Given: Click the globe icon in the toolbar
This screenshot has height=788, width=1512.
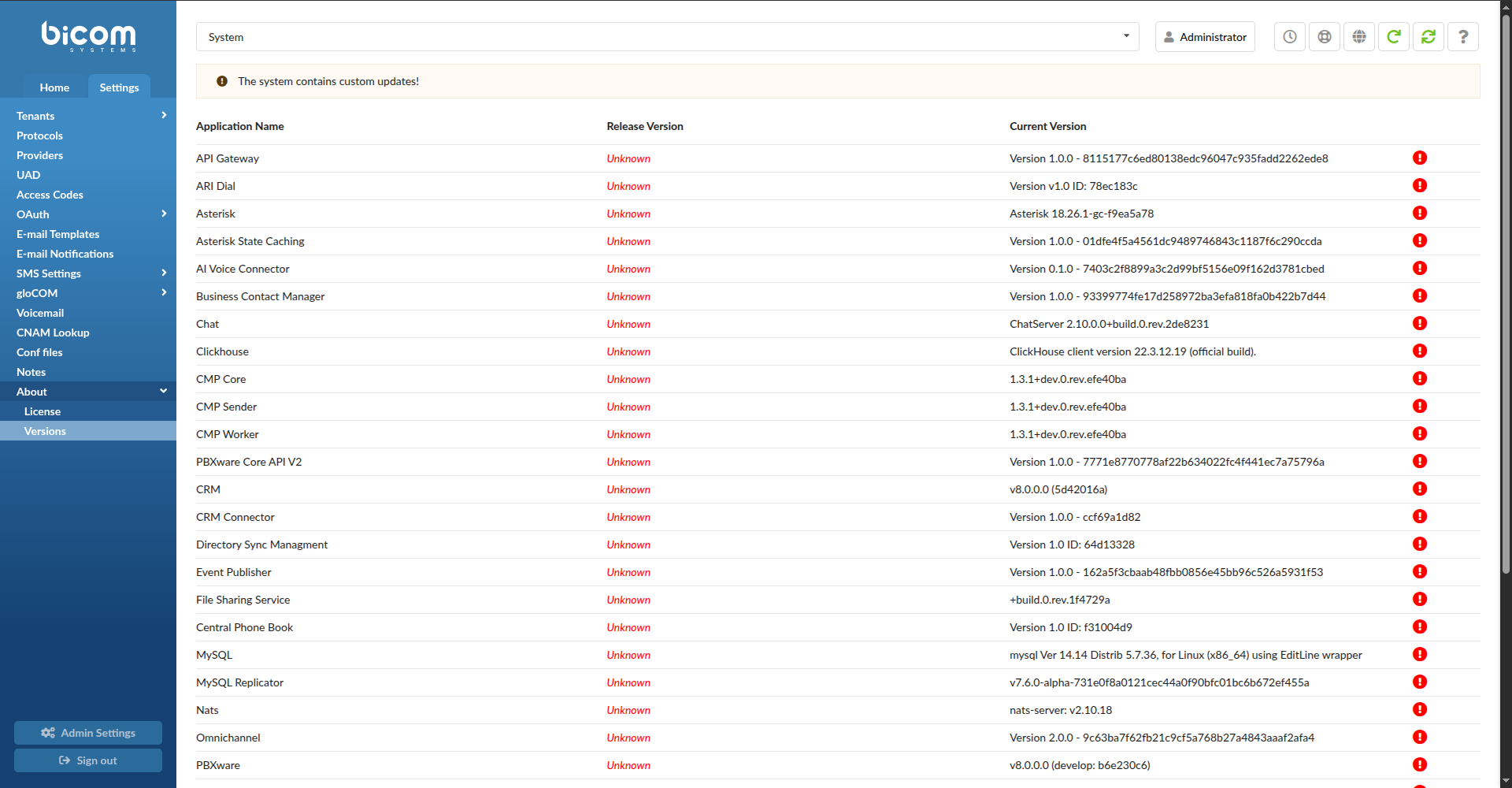Looking at the screenshot, I should click(x=1359, y=37).
